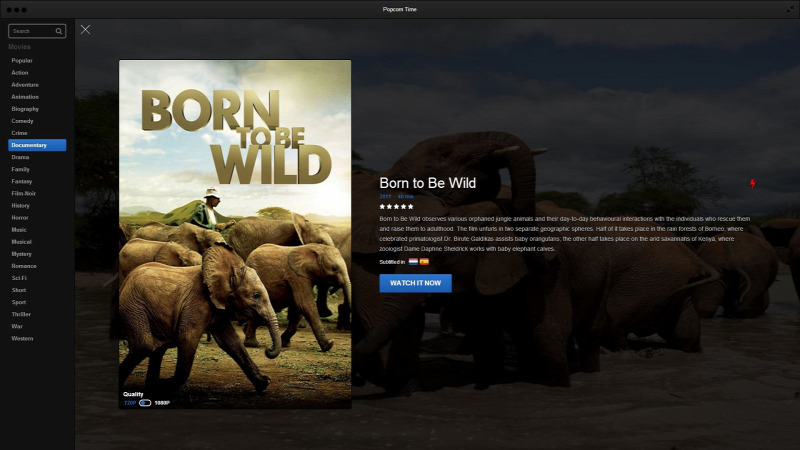Open the Film-Noir category

(x=23, y=193)
